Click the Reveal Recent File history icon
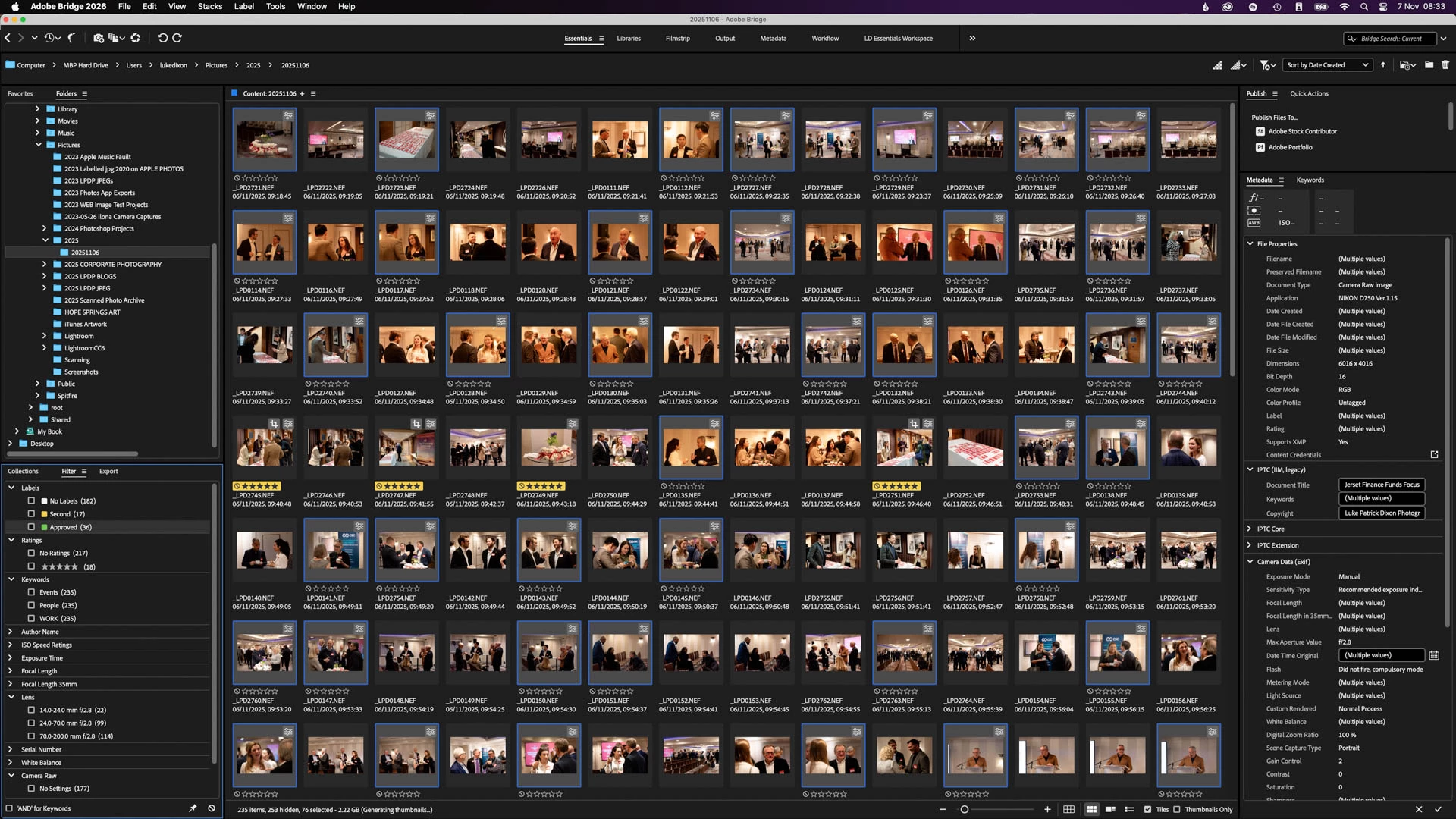1456x819 pixels. (51, 38)
